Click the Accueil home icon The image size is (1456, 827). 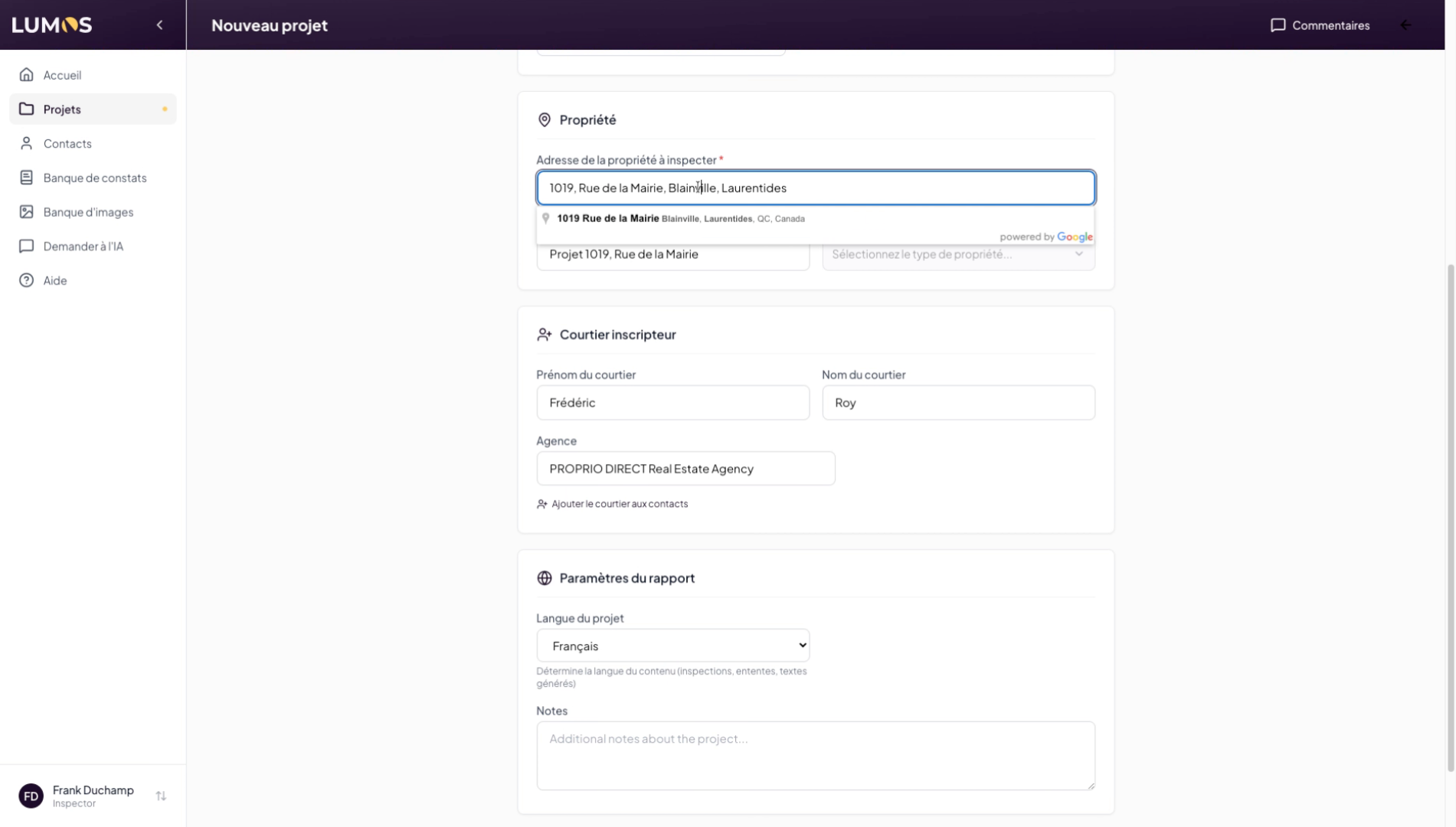pyautogui.click(x=27, y=75)
